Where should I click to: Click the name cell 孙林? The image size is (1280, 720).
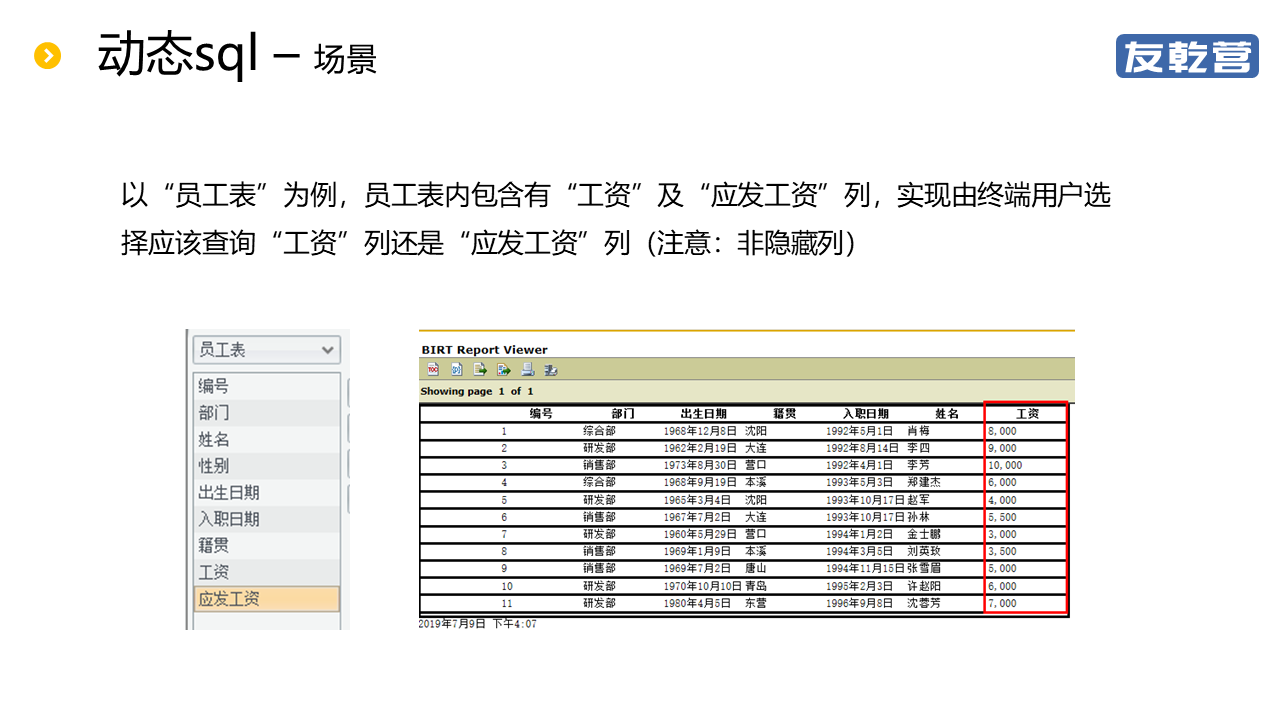pyautogui.click(x=918, y=517)
